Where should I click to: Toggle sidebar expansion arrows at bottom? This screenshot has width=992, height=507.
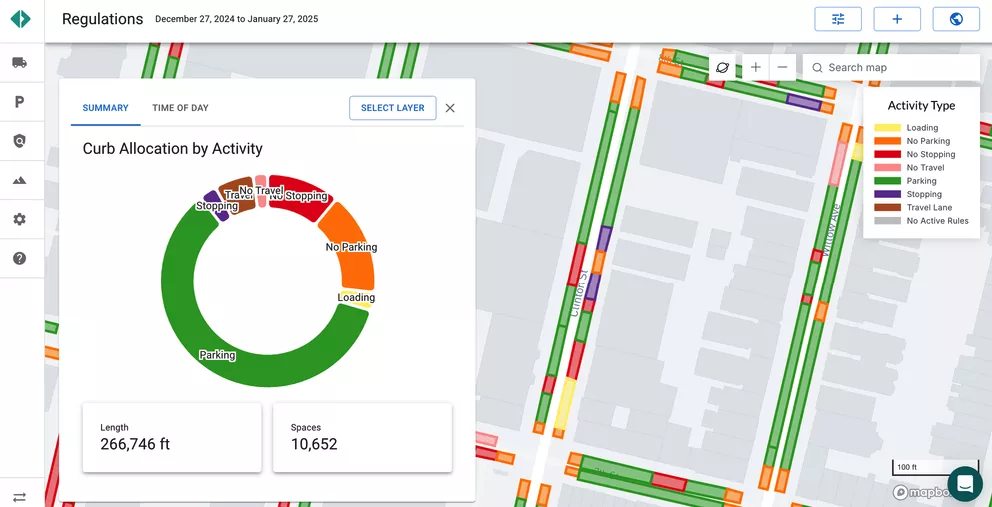pyautogui.click(x=19, y=497)
